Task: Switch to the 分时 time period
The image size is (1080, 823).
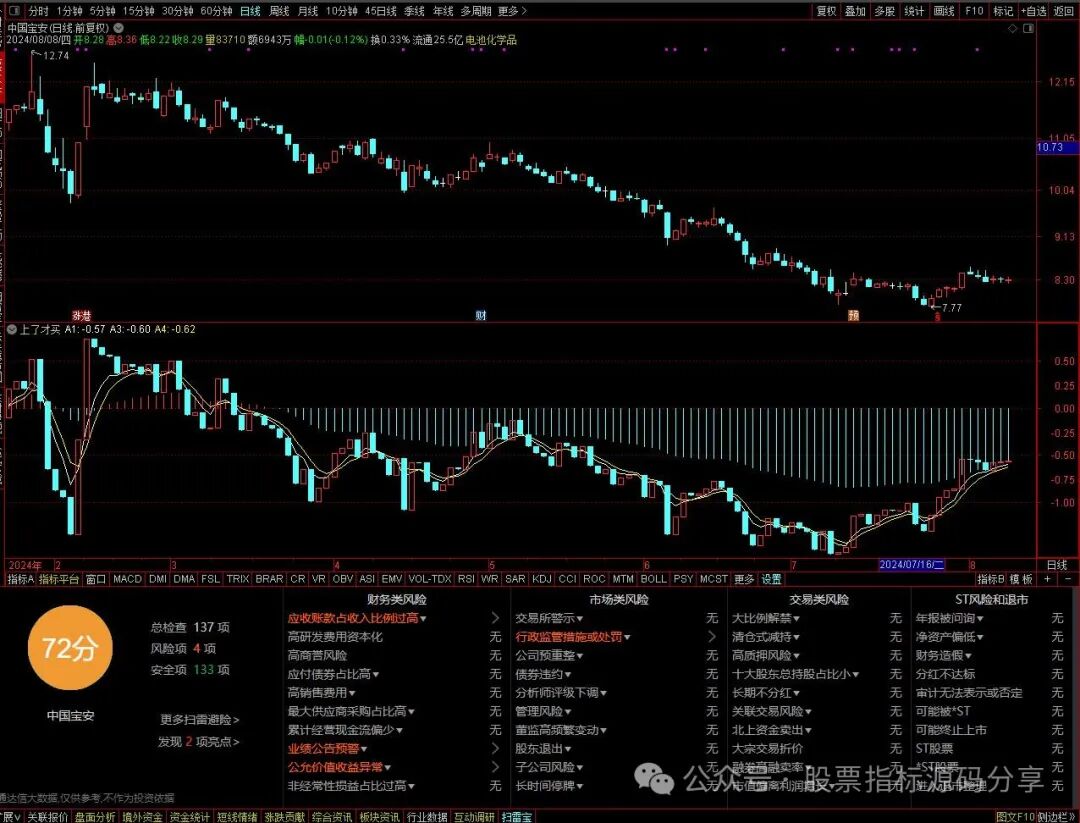Action: click(38, 11)
